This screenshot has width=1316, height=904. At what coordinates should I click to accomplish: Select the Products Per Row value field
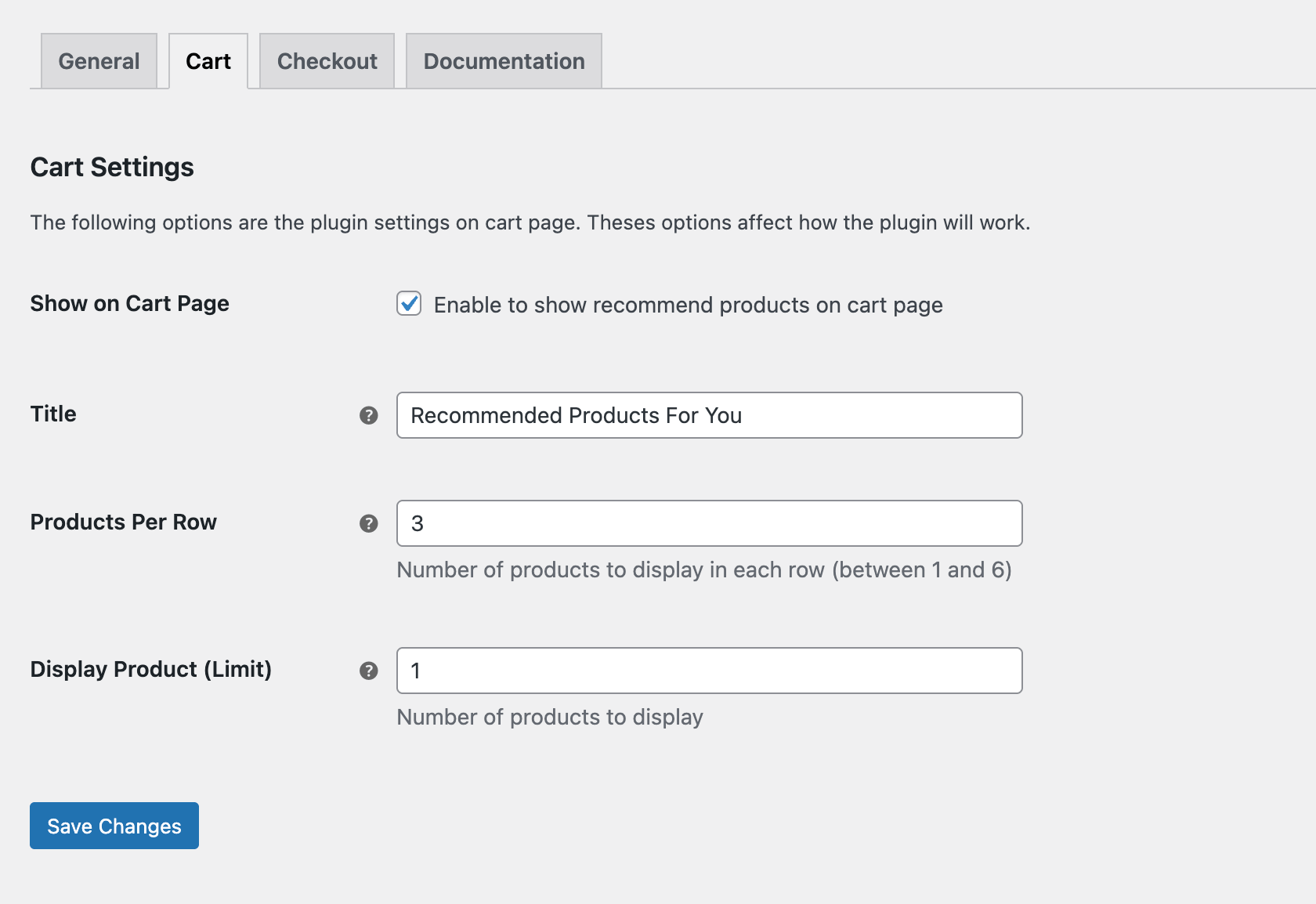[709, 523]
